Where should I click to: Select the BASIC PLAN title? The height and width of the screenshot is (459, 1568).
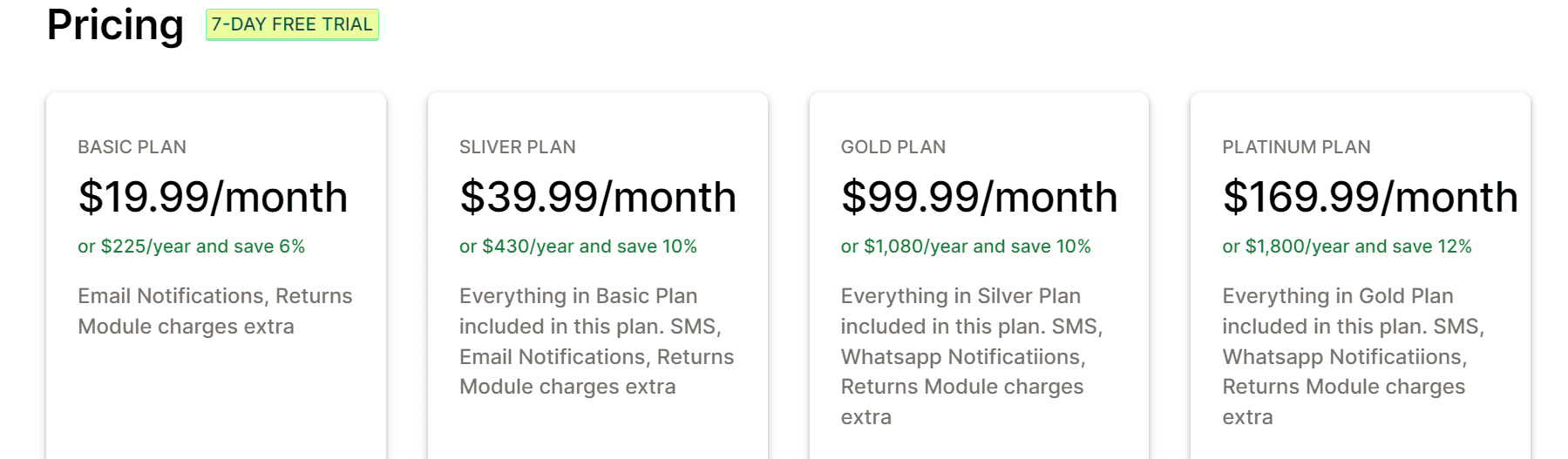pyautogui.click(x=132, y=147)
